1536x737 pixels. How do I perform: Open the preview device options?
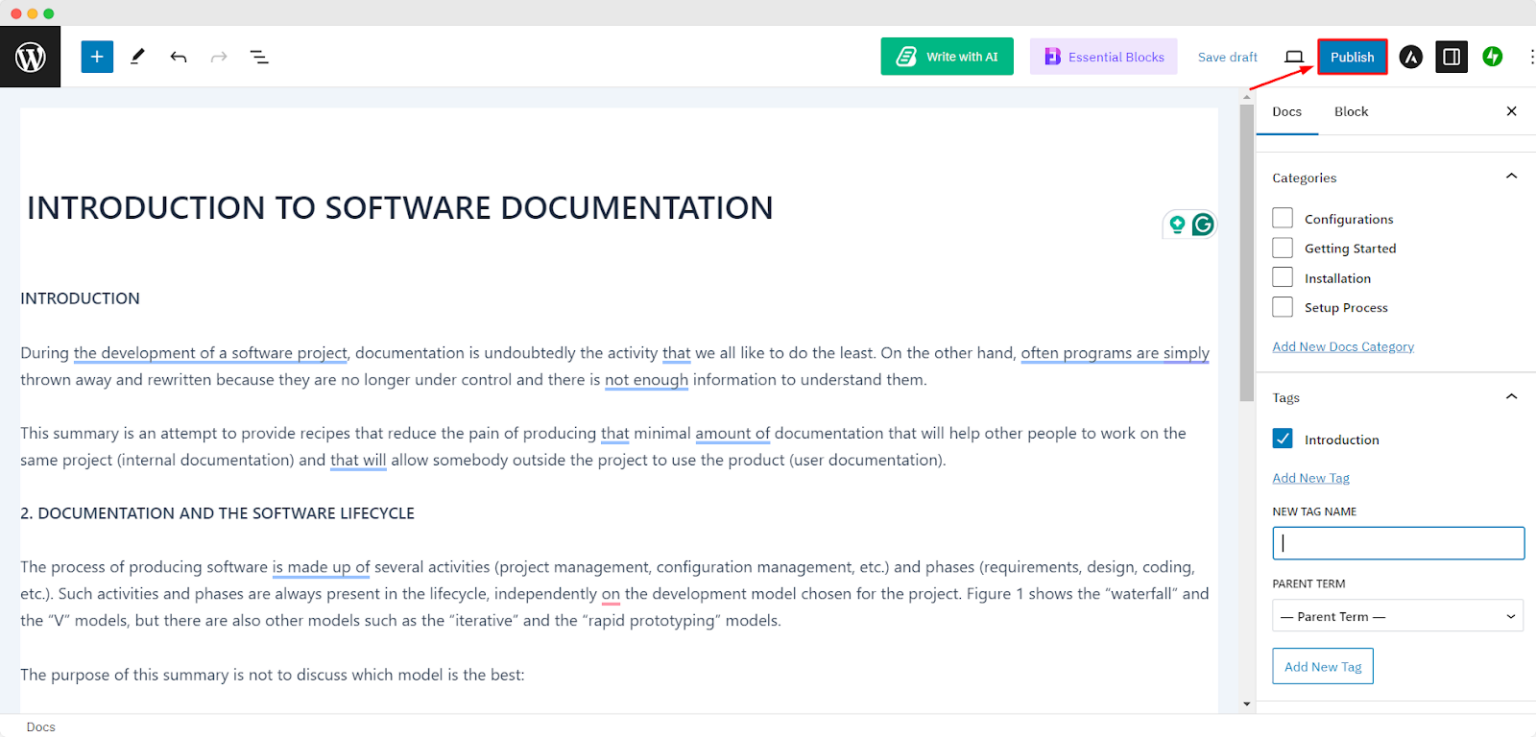point(1295,57)
